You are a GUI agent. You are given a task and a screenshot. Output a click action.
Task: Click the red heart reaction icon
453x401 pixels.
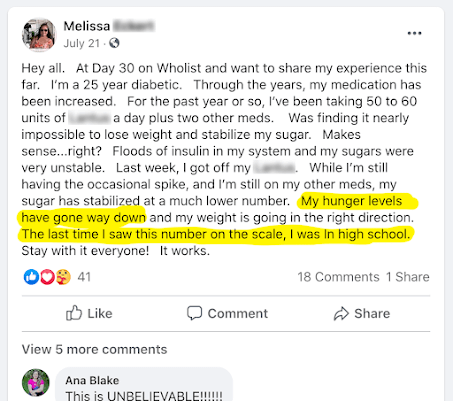pos(47,277)
